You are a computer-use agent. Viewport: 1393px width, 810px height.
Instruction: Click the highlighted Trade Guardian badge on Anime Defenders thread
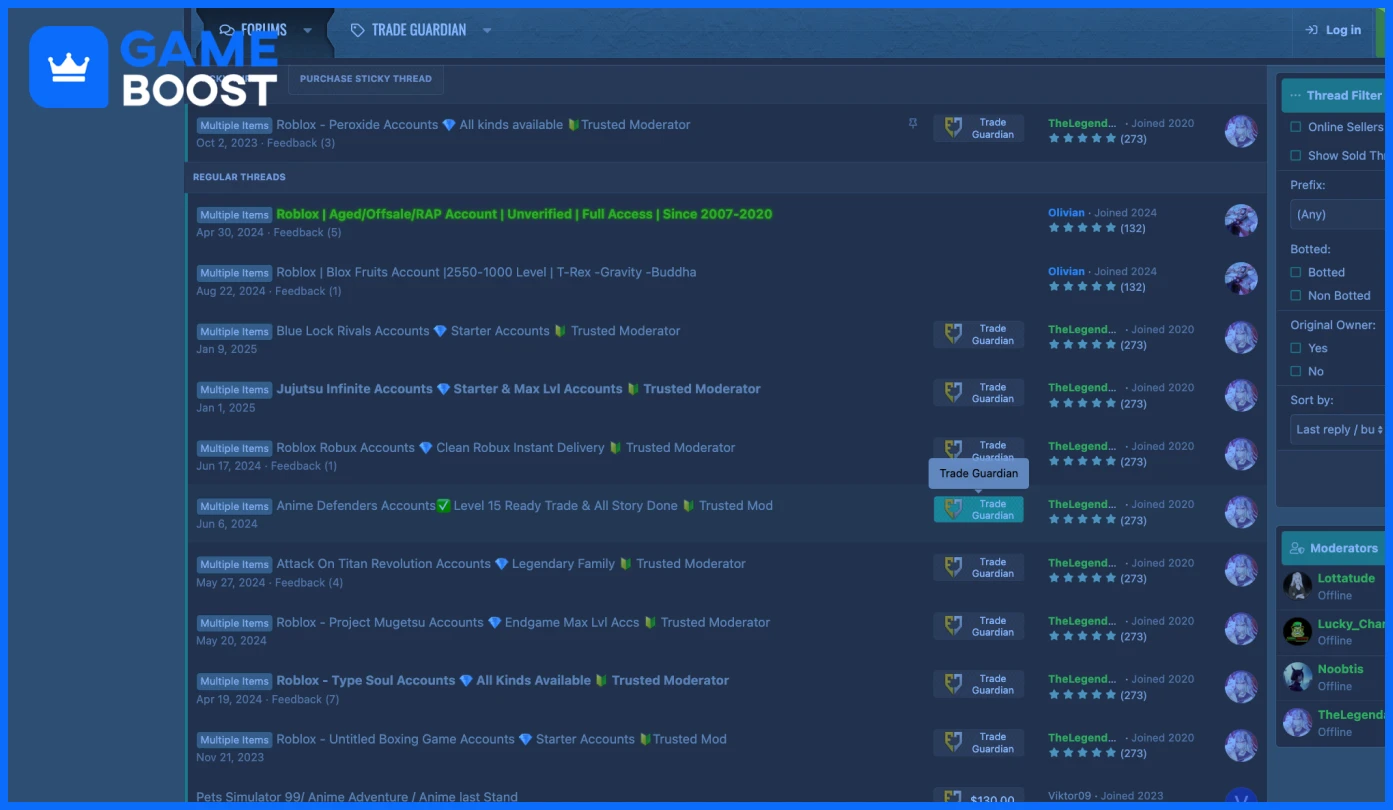(978, 509)
